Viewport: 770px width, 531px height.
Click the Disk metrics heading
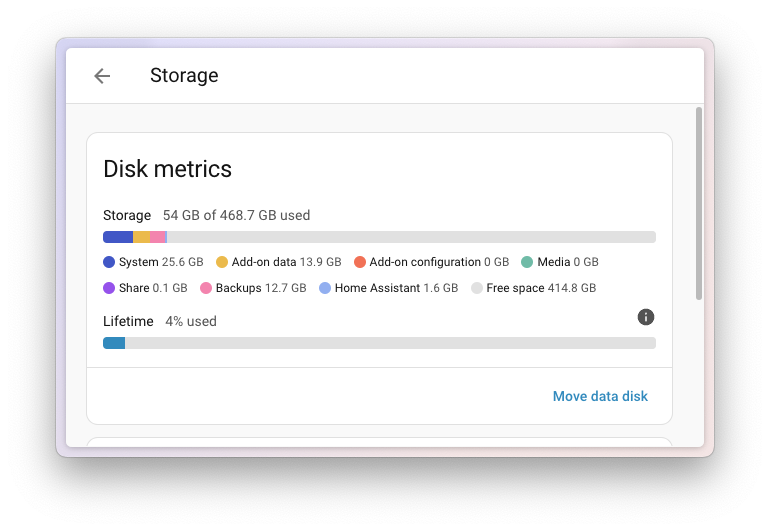click(168, 169)
